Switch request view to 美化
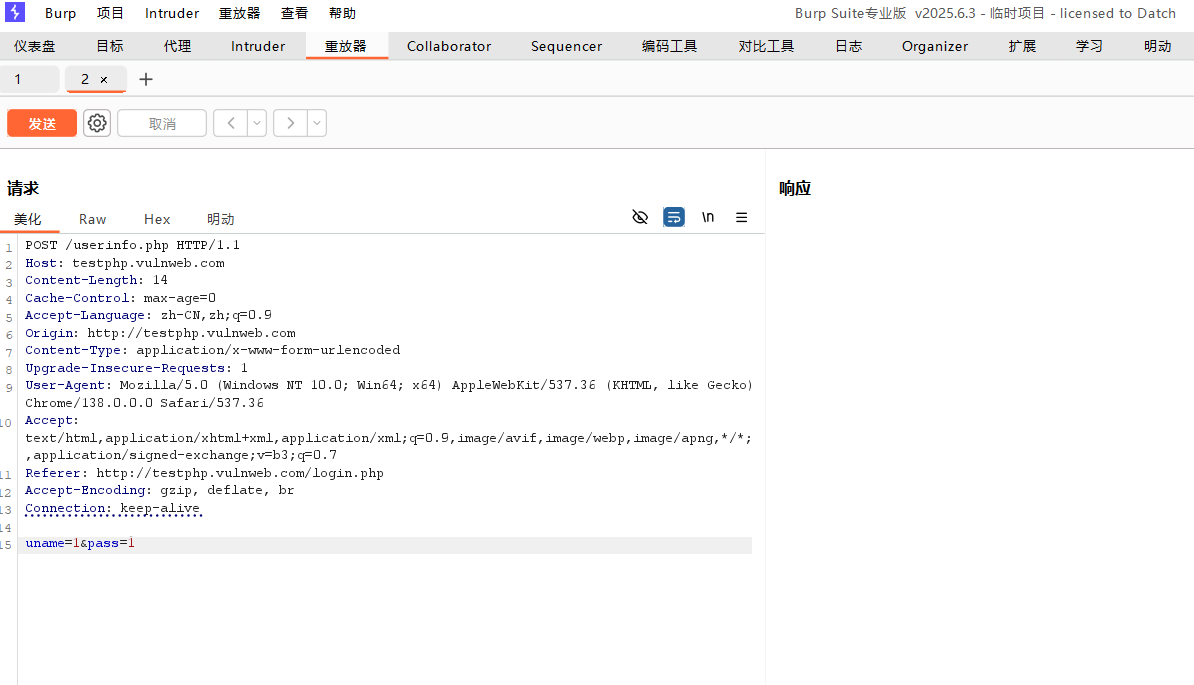This screenshot has width=1194, height=685. pyautogui.click(x=28, y=219)
